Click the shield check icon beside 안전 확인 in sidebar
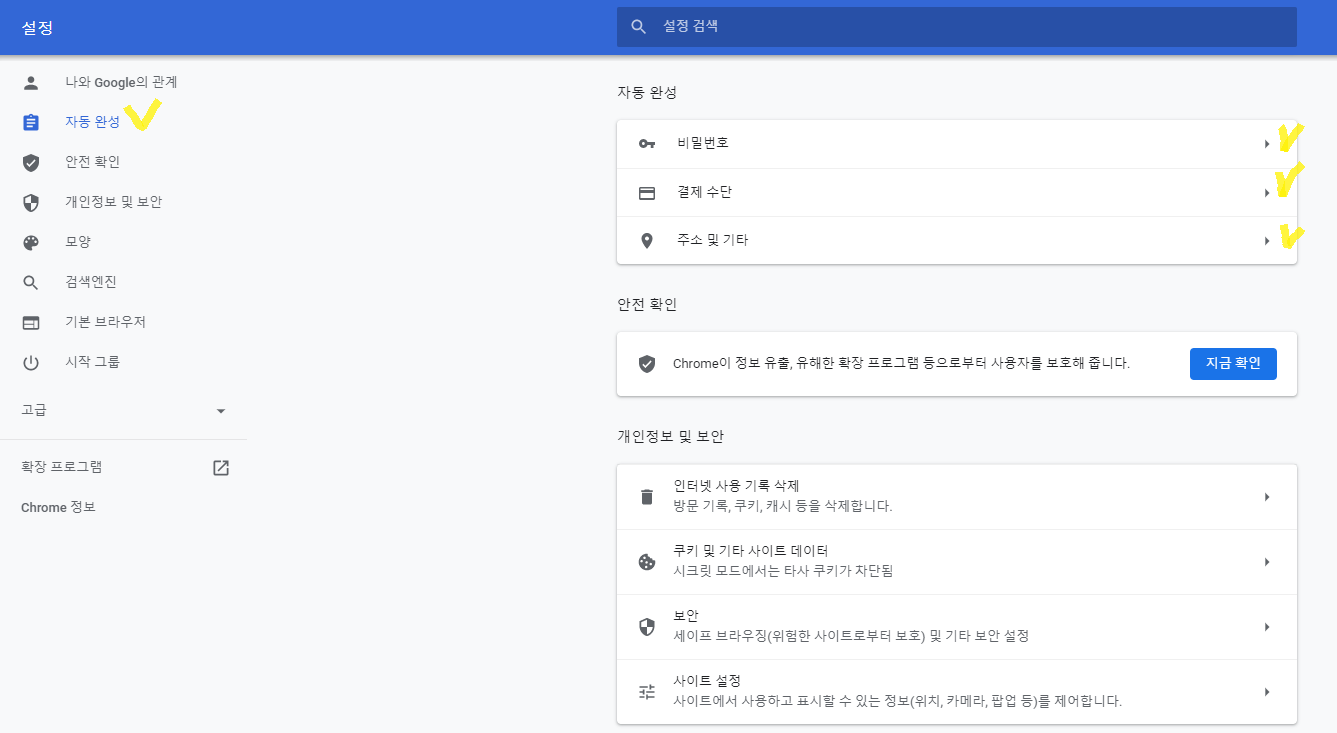 pos(31,162)
